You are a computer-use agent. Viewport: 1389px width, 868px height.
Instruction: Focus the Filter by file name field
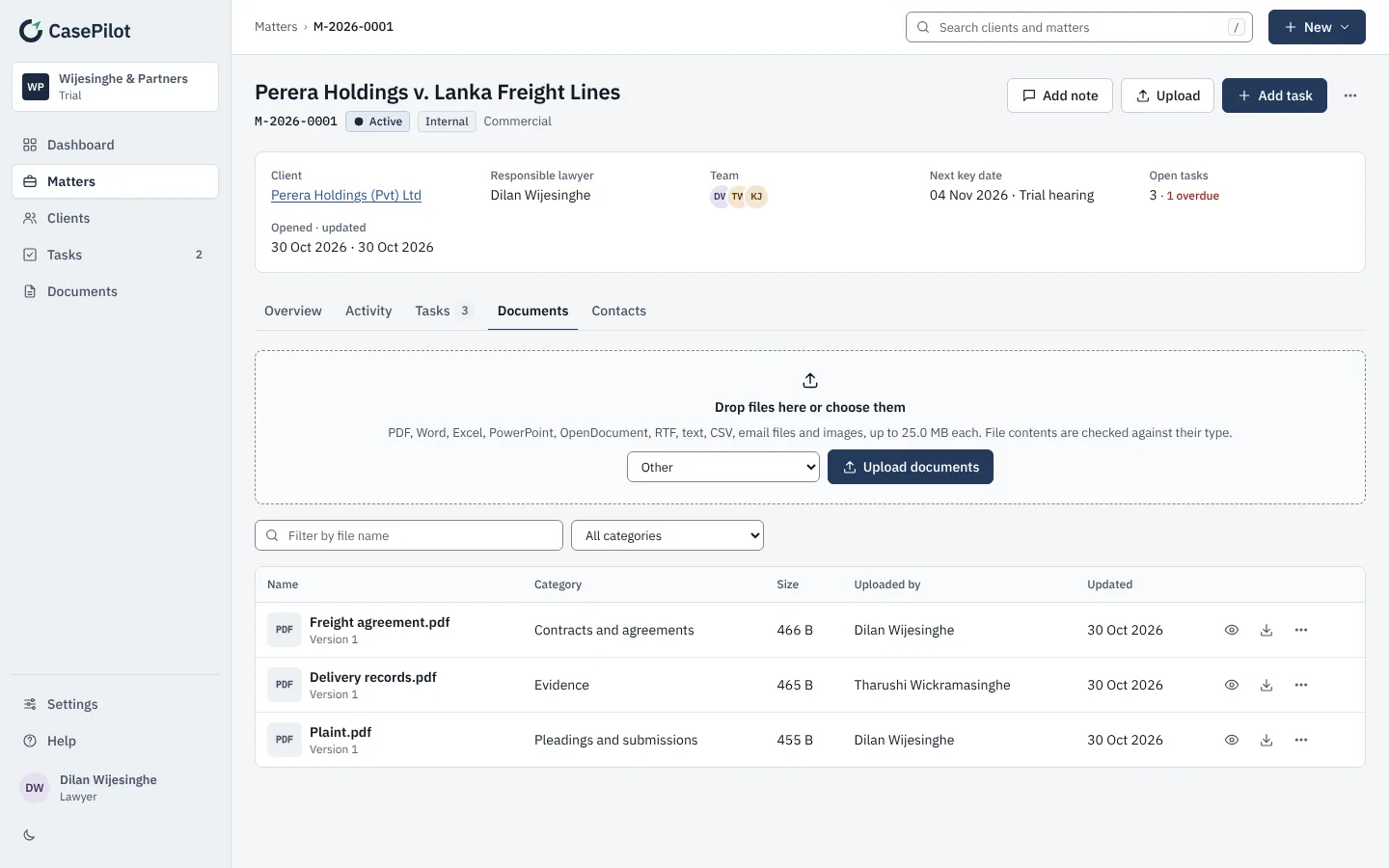409,535
